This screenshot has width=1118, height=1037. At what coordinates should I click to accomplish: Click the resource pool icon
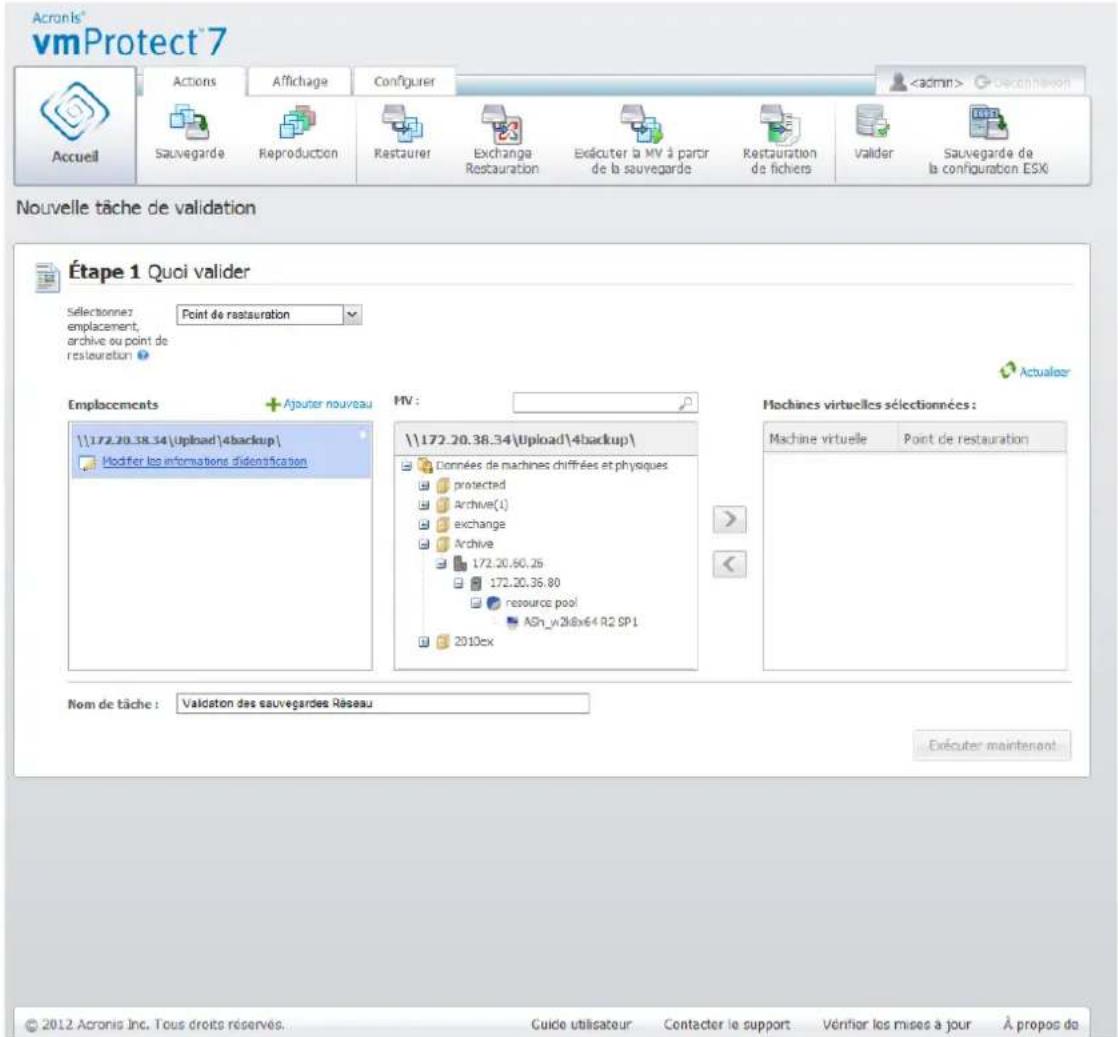[x=493, y=603]
